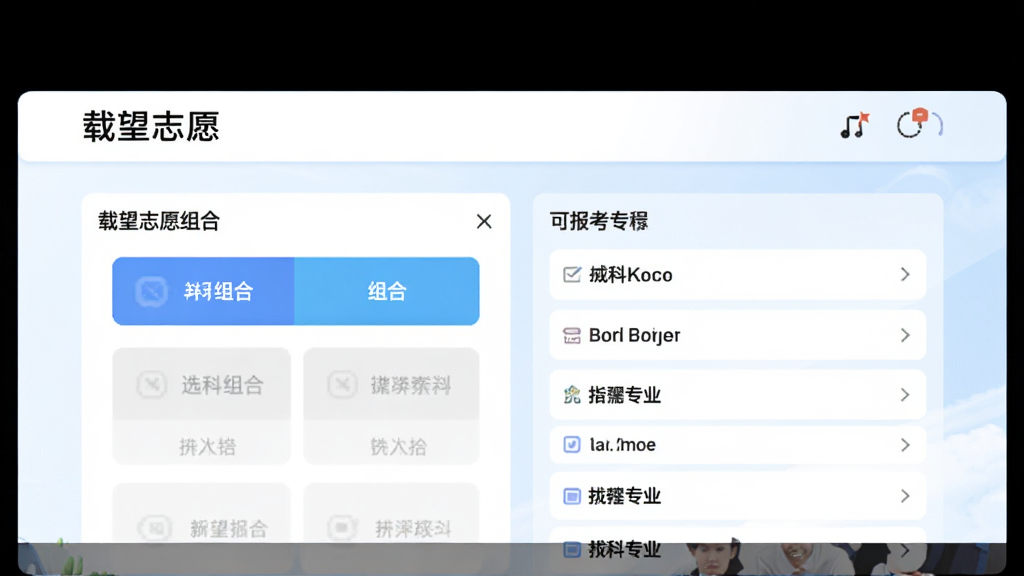Image resolution: width=1024 pixels, height=576 pixels.
Task: Select the darker blue tab containing an icon
Action: (x=203, y=291)
